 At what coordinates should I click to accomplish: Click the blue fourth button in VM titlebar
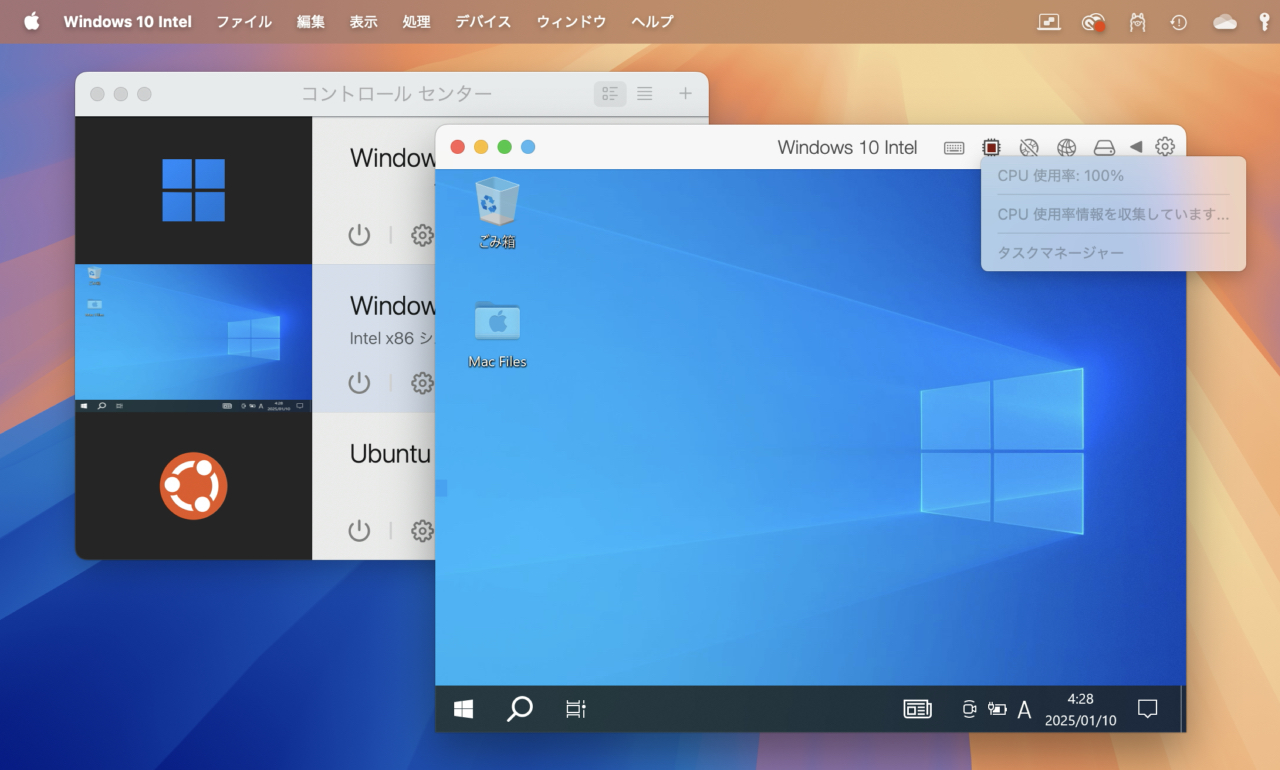pyautogui.click(x=528, y=147)
